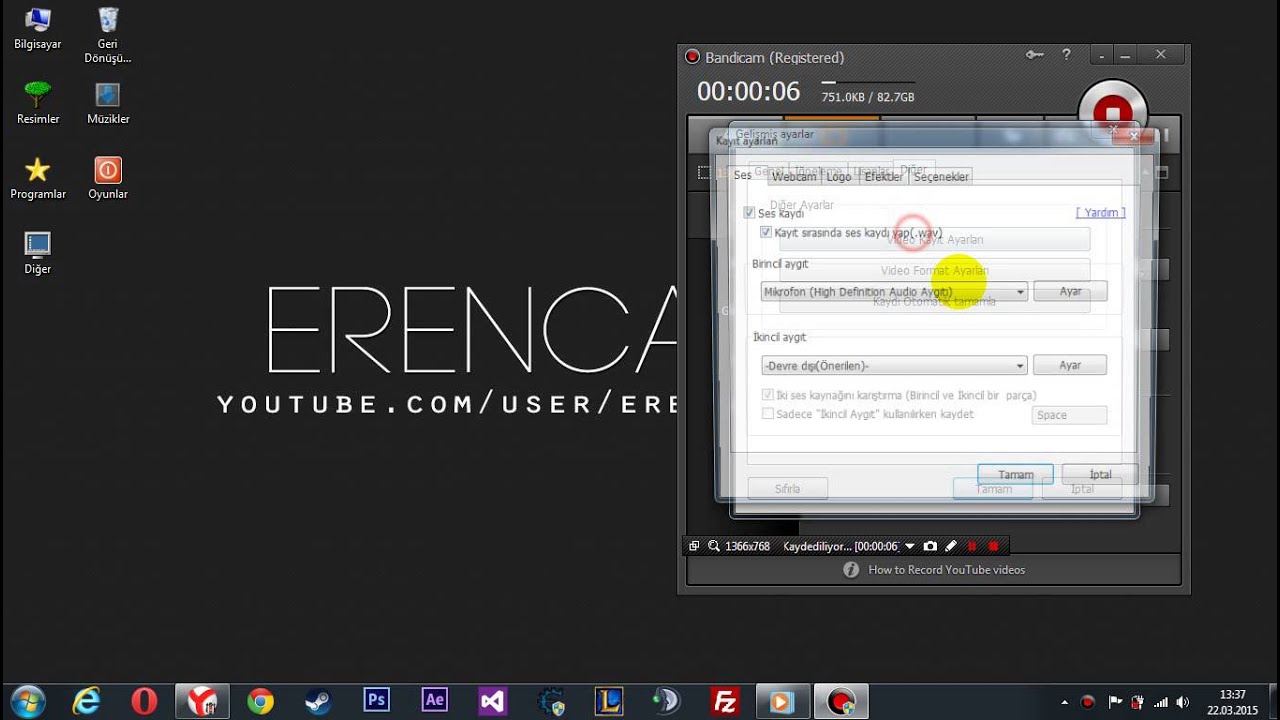This screenshot has height=720, width=1280.
Task: Open Bandicam help question mark icon
Action: pyautogui.click(x=1066, y=56)
